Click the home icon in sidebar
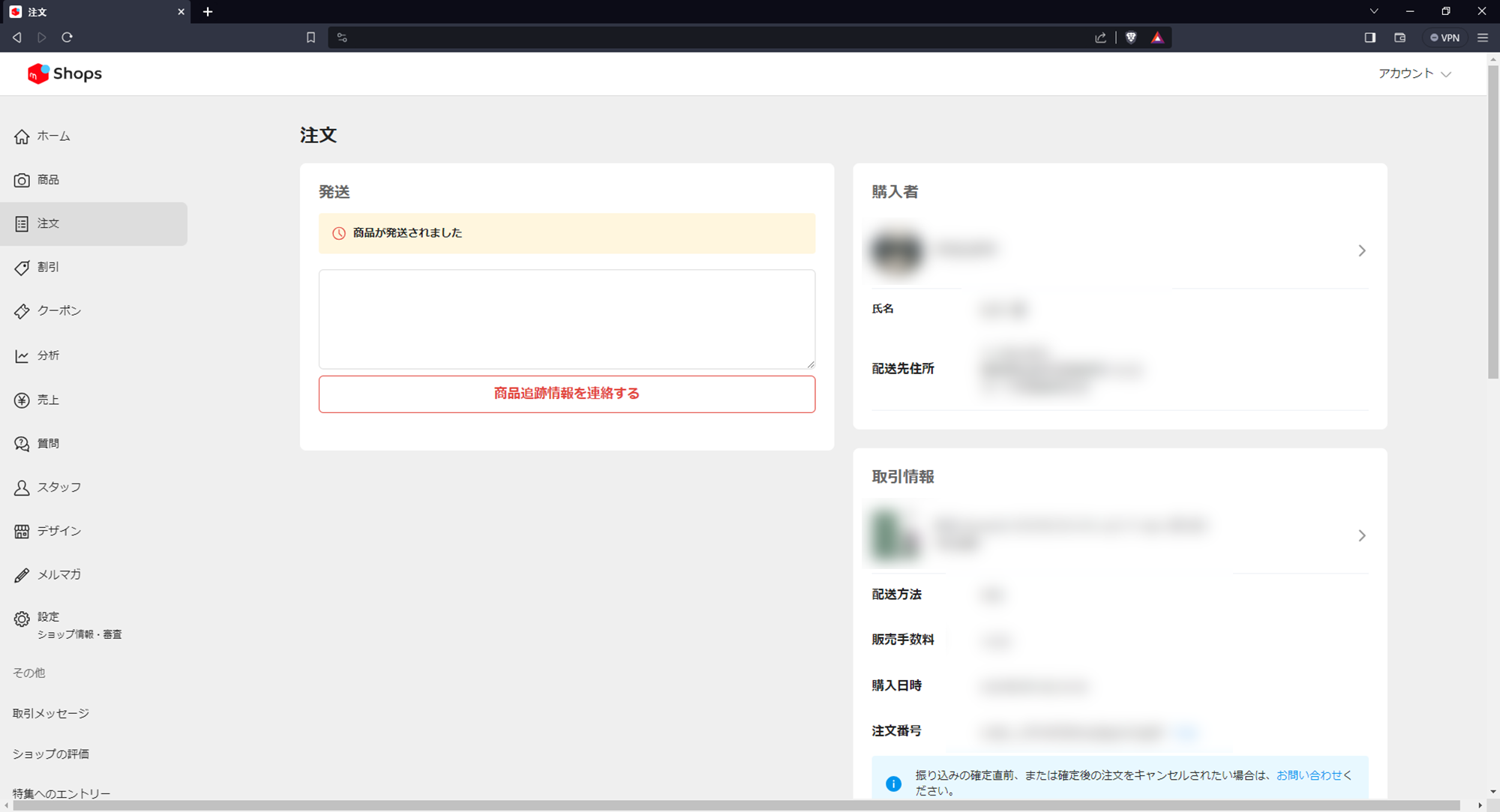The width and height of the screenshot is (1500, 812). (22, 136)
